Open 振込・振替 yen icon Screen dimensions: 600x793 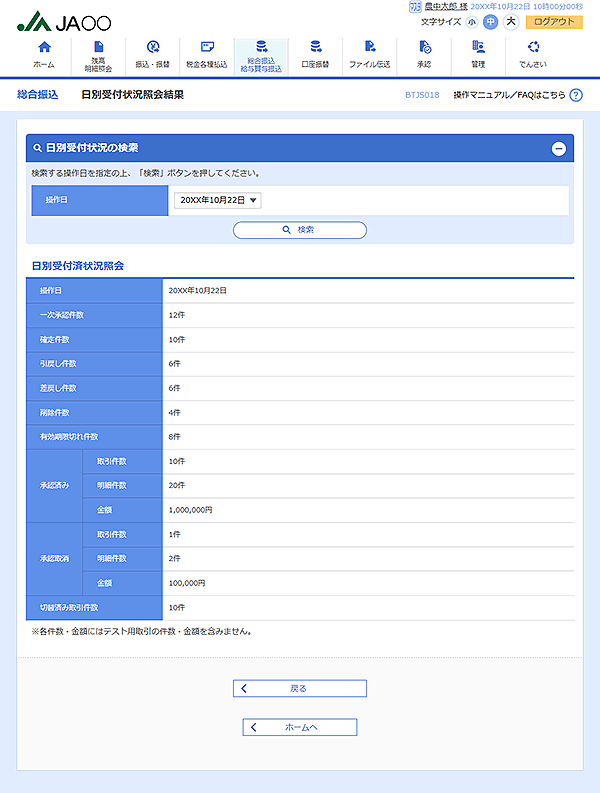(153, 47)
